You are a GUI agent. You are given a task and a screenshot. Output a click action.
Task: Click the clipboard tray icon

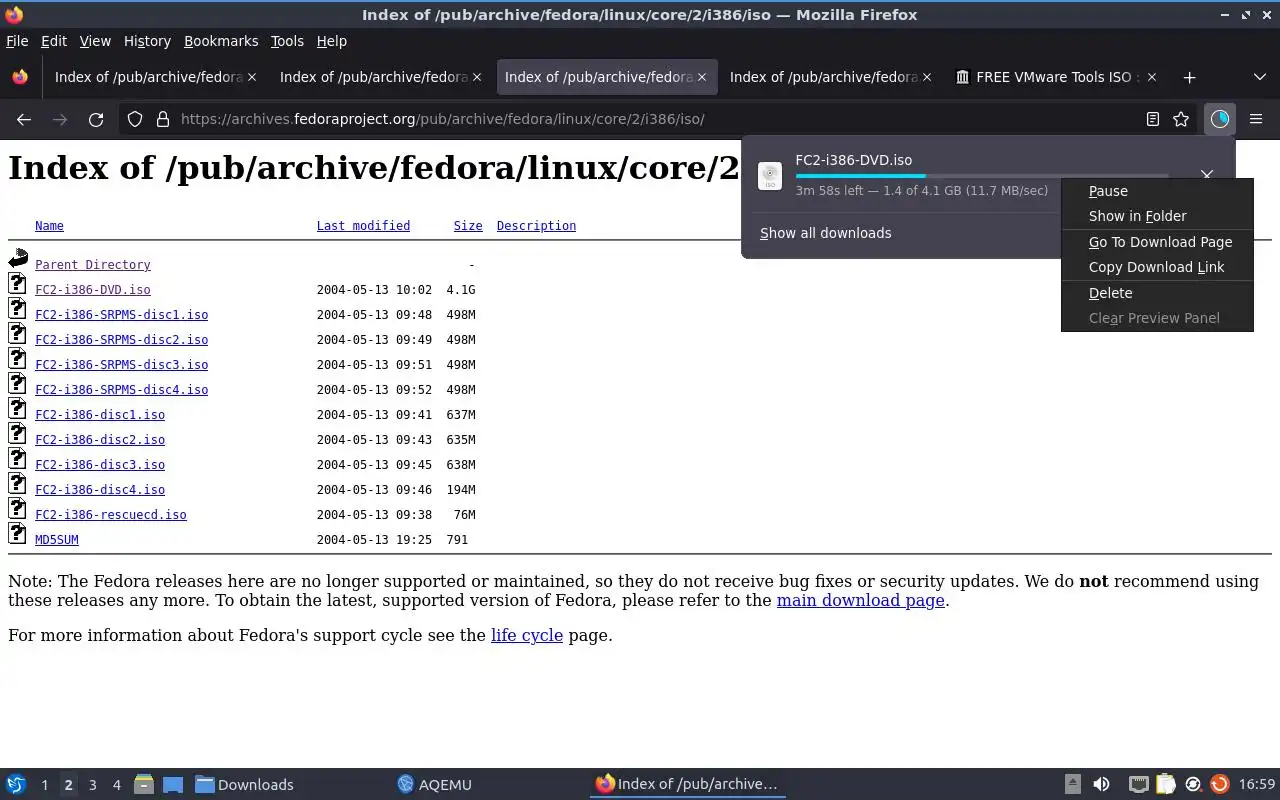click(x=1165, y=784)
